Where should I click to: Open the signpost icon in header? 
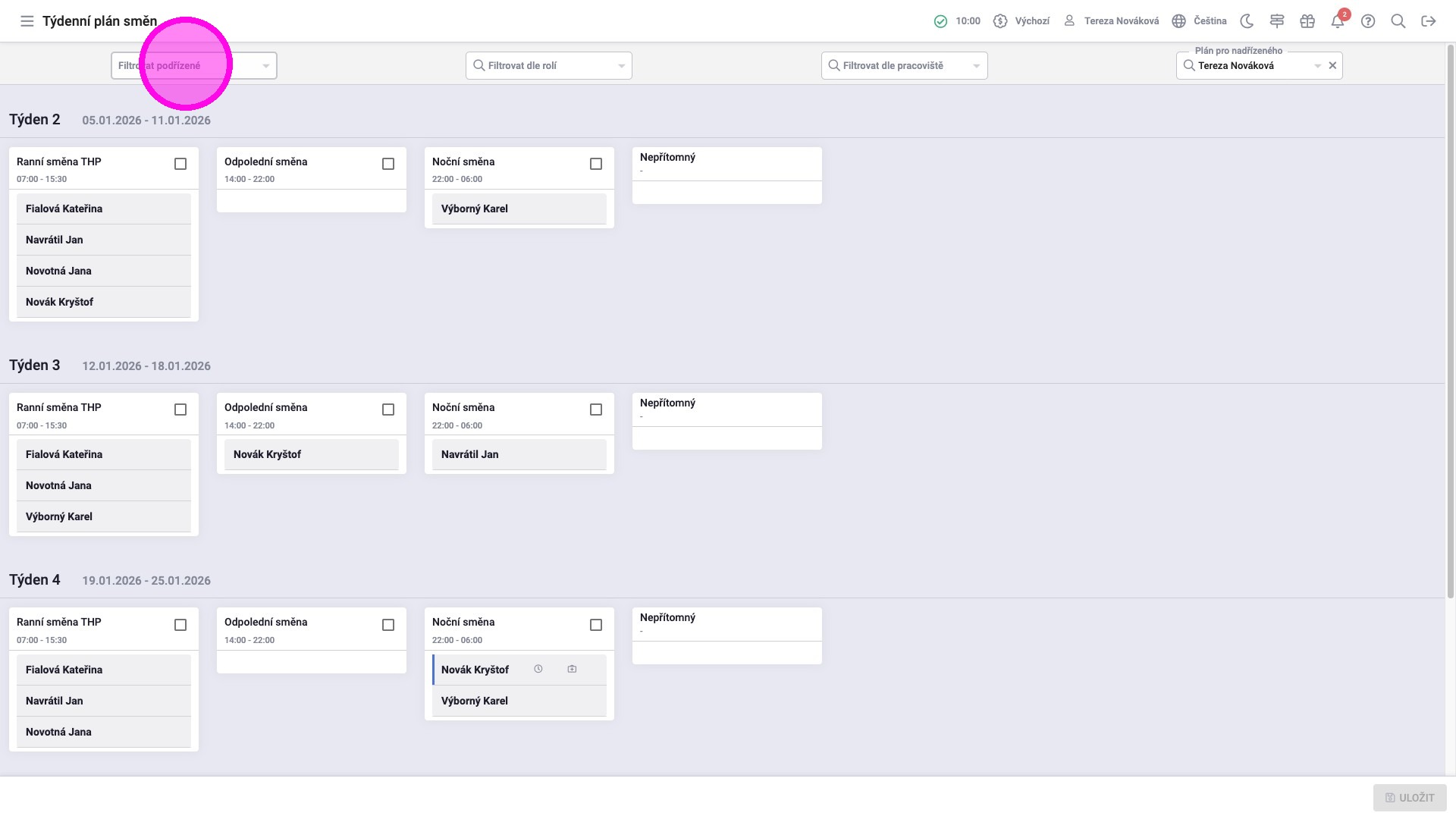1277,21
